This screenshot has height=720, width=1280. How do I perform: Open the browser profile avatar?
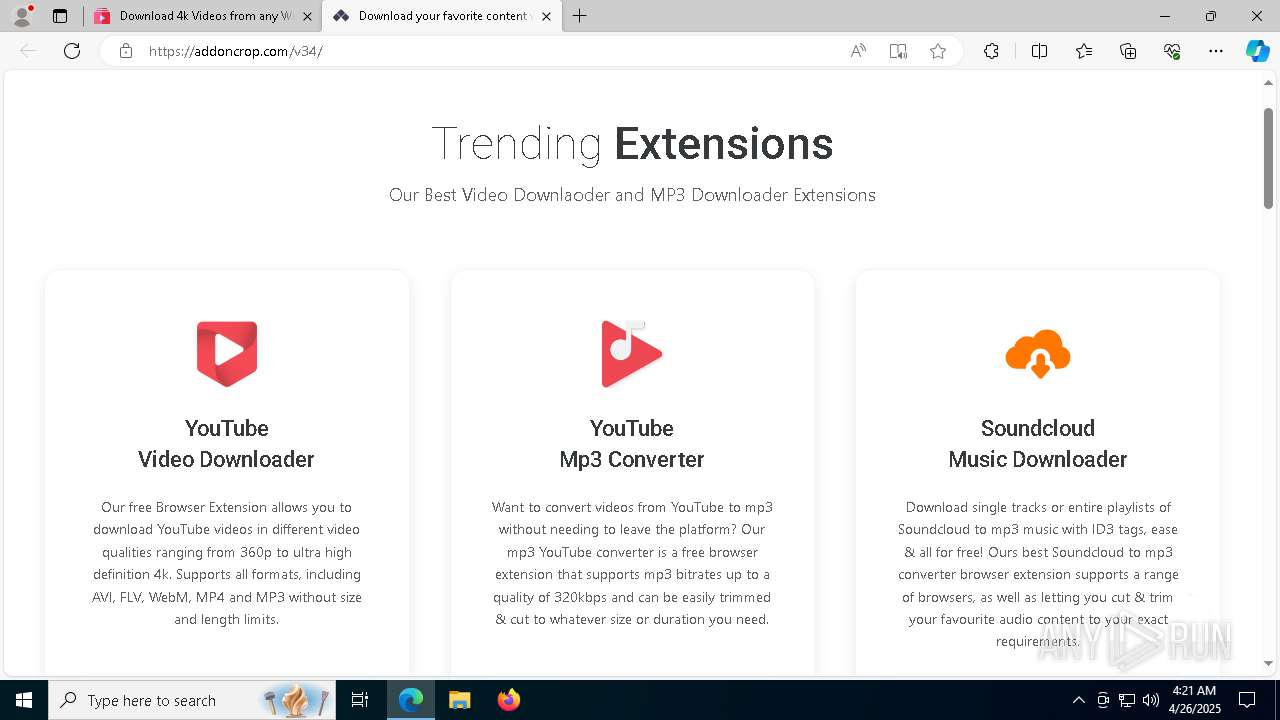pyautogui.click(x=22, y=16)
